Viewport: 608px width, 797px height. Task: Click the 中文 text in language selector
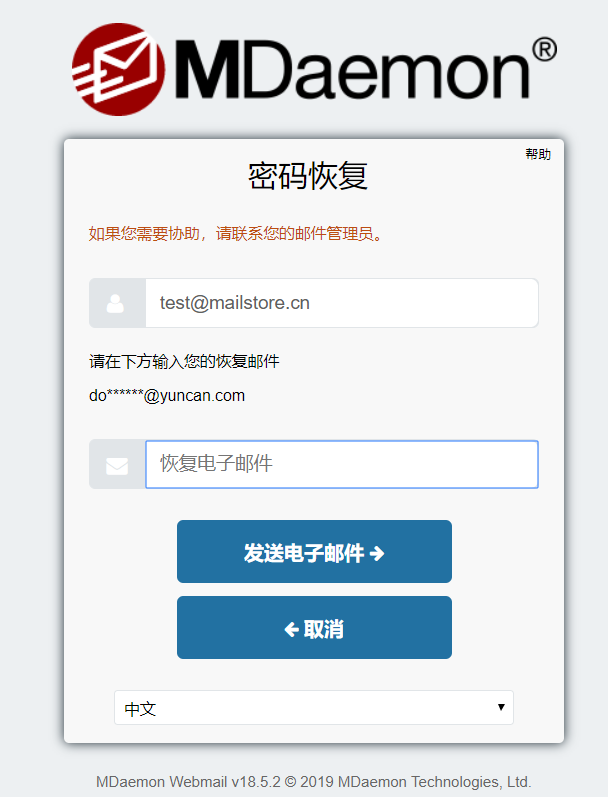tap(140, 709)
